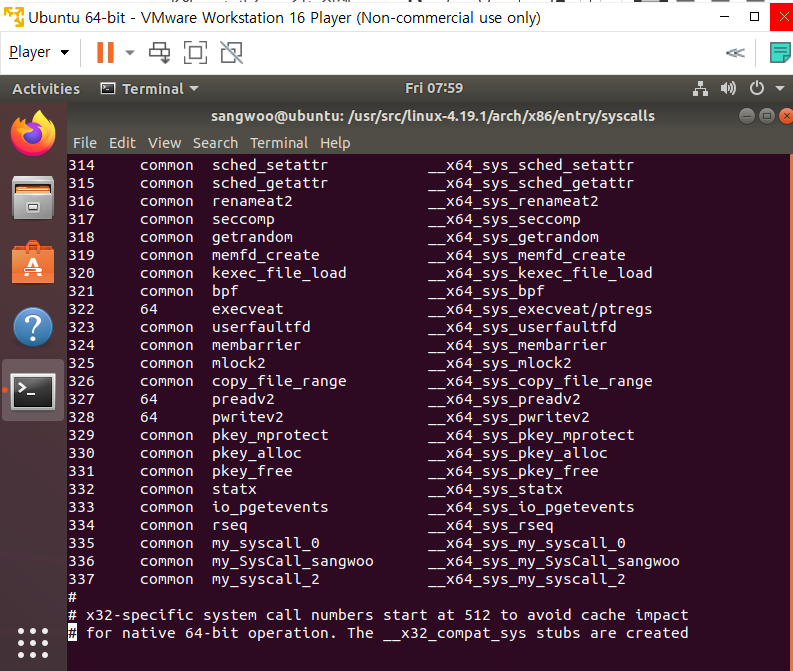Open the Terminal menu in menu bar
This screenshot has width=793, height=671.
pos(279,143)
